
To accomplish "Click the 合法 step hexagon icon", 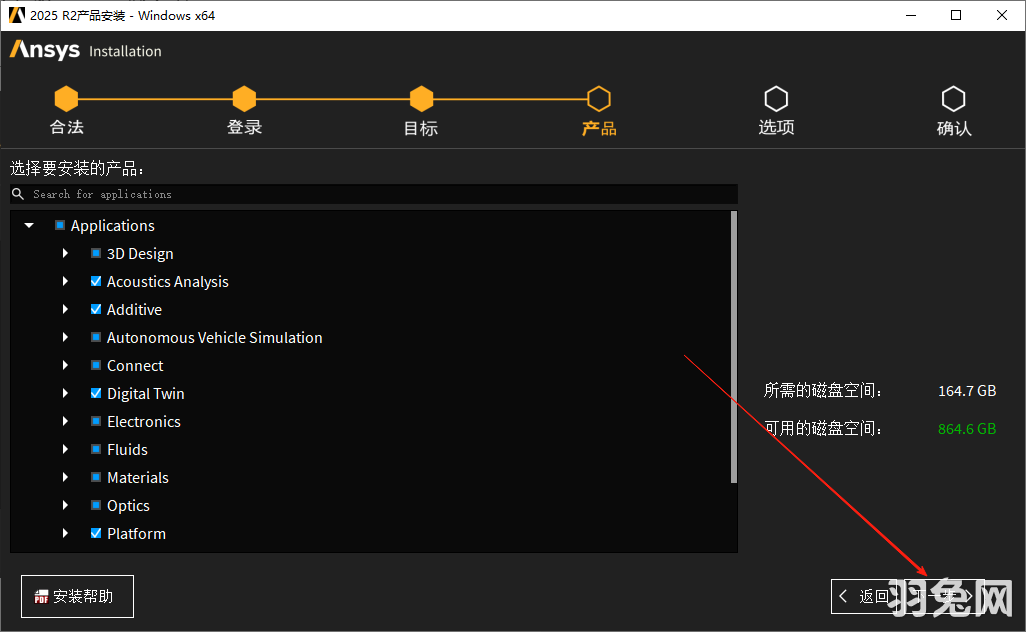I will tap(66, 97).
